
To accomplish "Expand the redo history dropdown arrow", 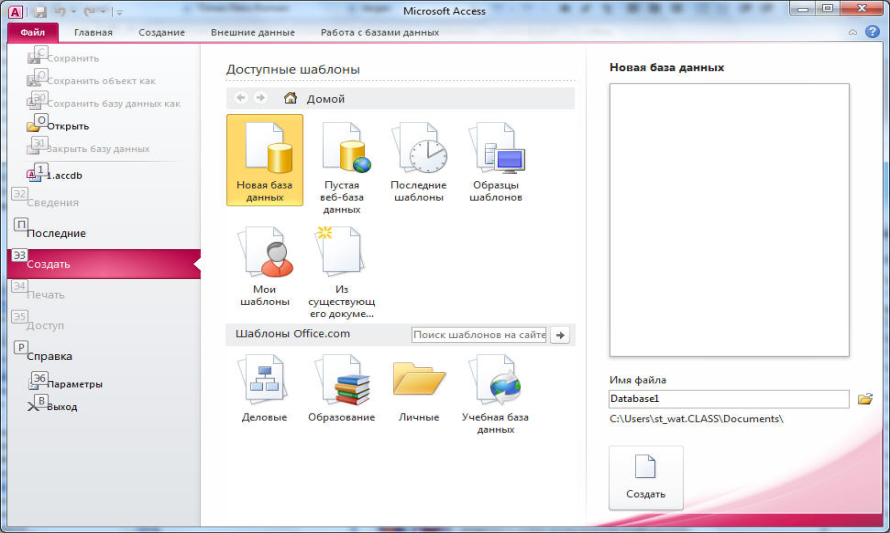I will tap(103, 11).
